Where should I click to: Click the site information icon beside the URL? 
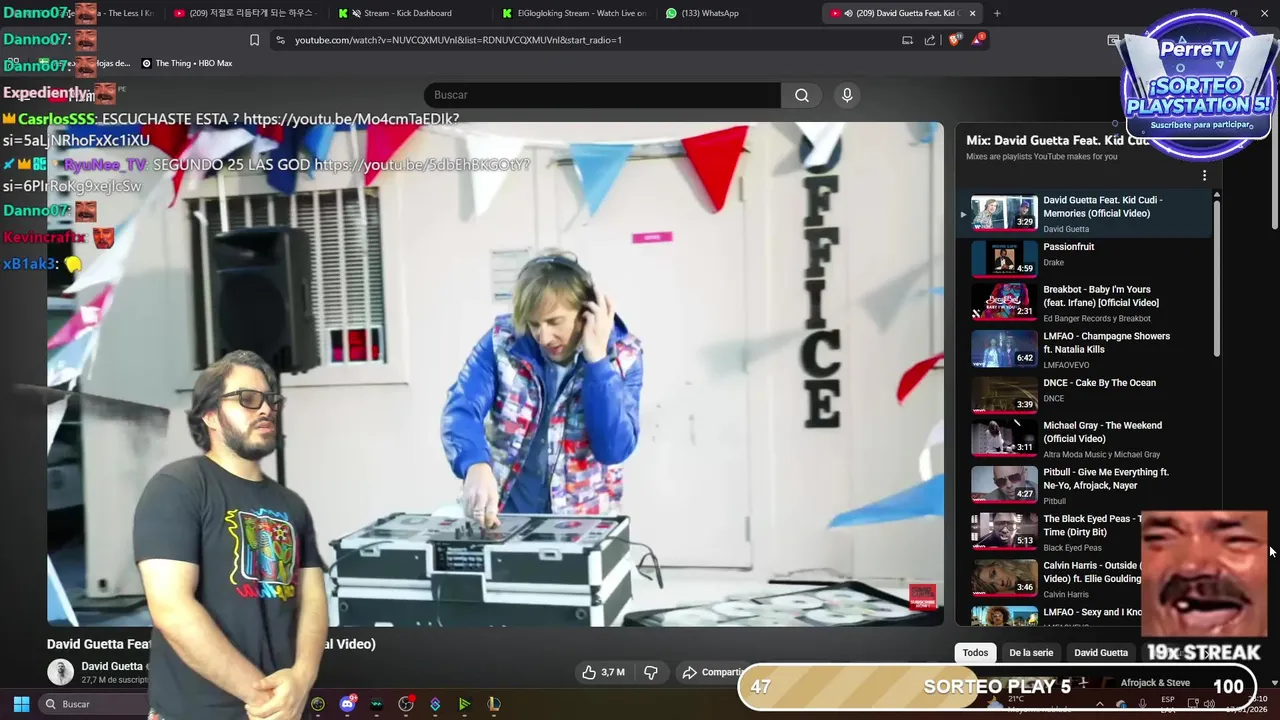click(x=280, y=40)
